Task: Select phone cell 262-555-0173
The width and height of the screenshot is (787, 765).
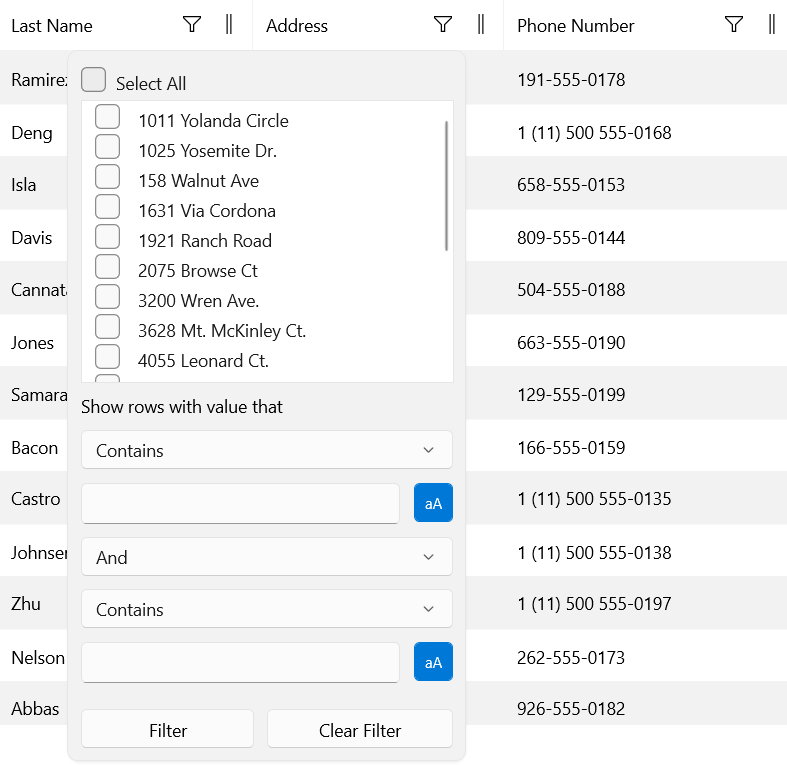Action: 571,658
